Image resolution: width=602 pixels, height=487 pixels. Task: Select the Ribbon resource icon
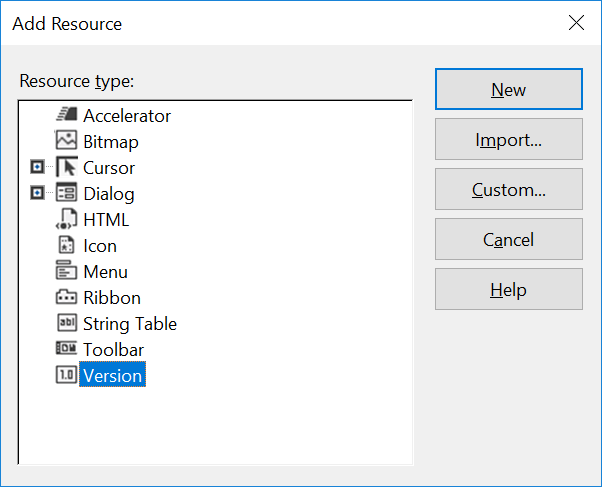(66, 297)
